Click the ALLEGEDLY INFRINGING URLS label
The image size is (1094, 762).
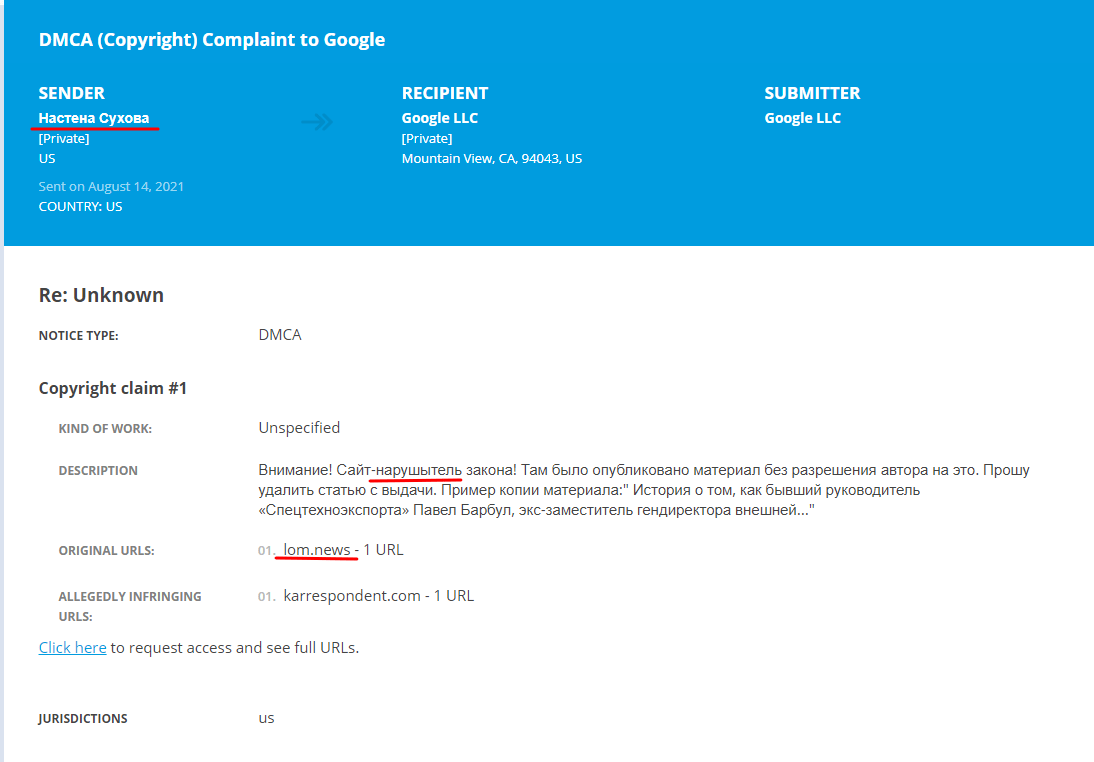point(130,606)
